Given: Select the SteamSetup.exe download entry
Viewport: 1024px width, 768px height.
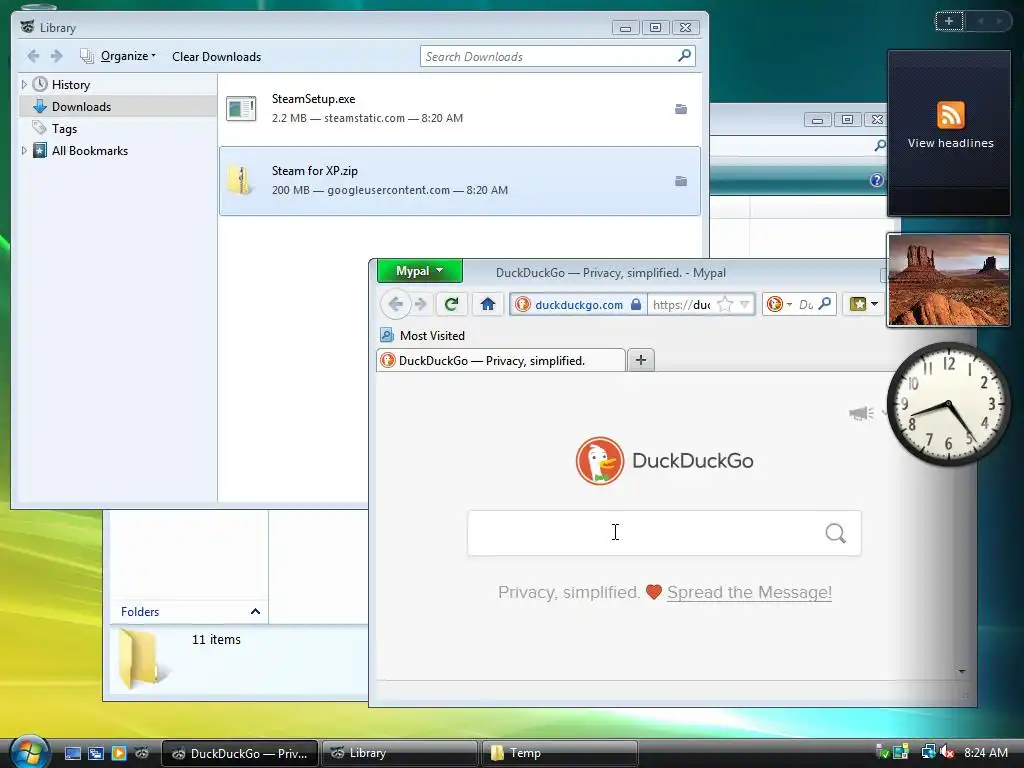Looking at the screenshot, I should pyautogui.click(x=460, y=108).
